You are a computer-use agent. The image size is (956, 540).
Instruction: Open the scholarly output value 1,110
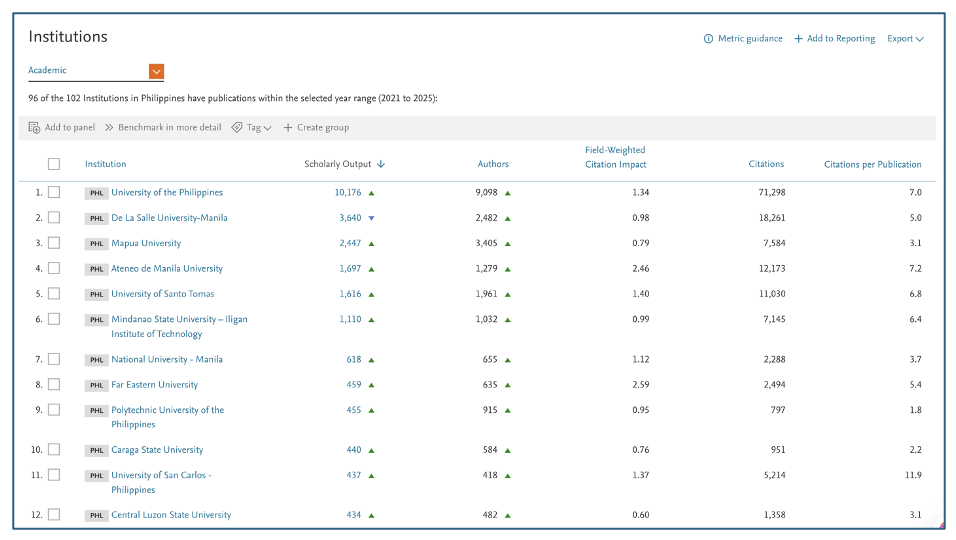tap(351, 319)
